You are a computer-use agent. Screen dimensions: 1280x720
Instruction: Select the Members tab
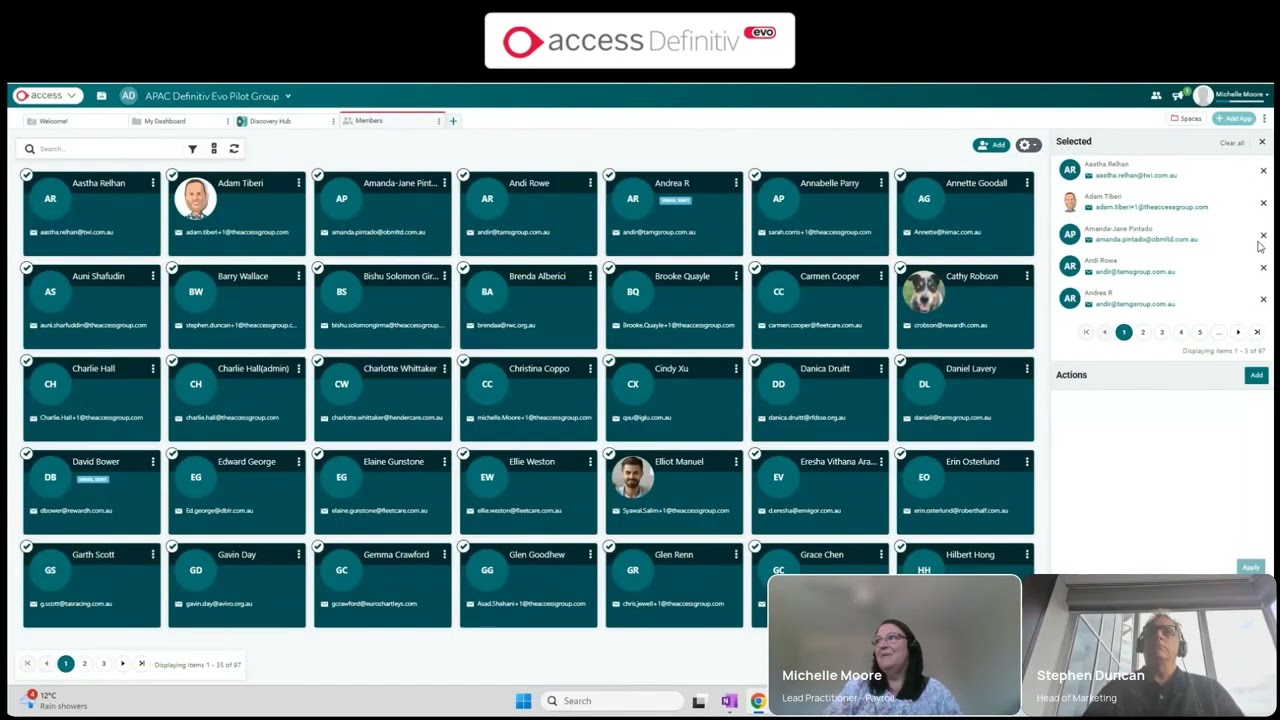(x=369, y=121)
